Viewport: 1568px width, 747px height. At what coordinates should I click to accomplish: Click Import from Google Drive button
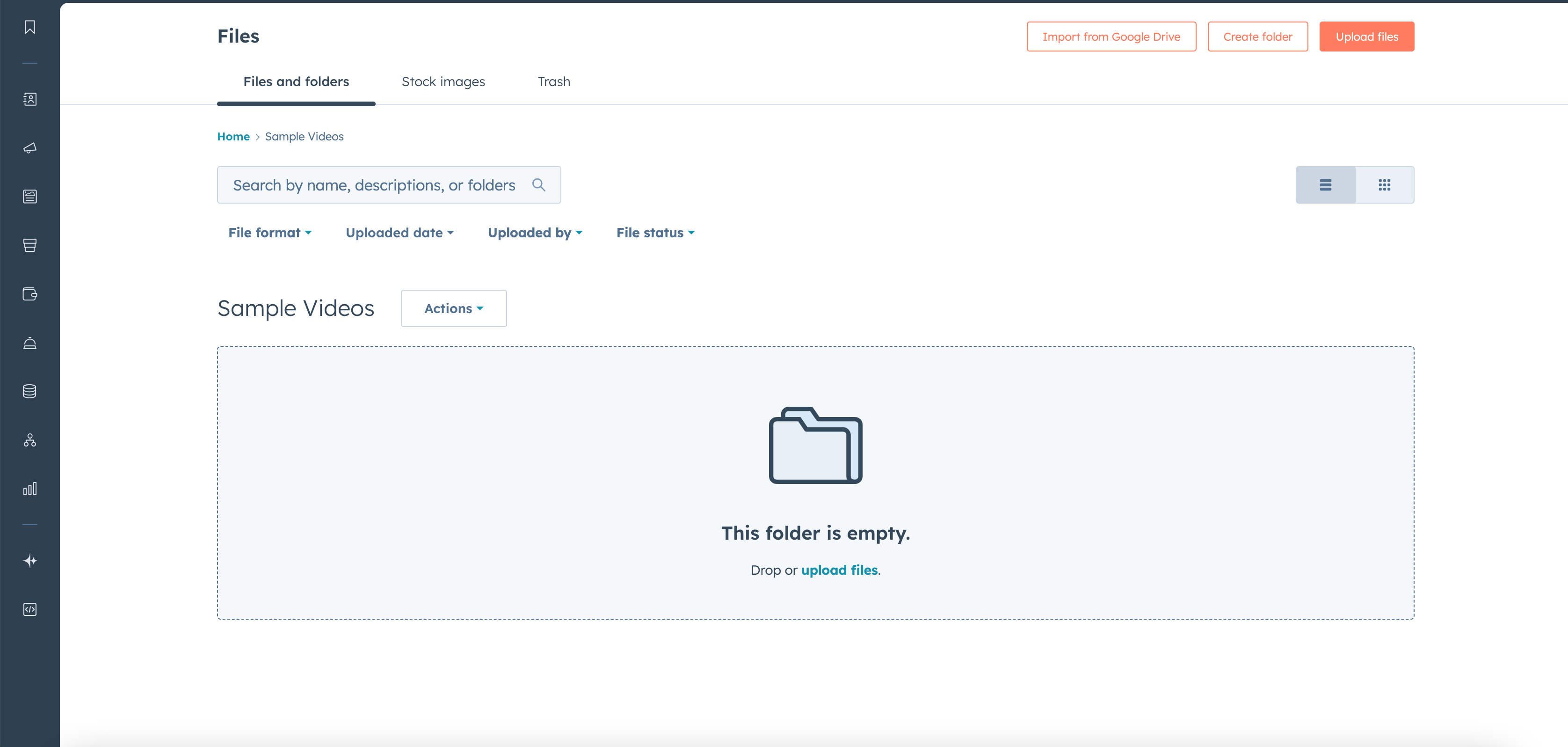coord(1111,37)
